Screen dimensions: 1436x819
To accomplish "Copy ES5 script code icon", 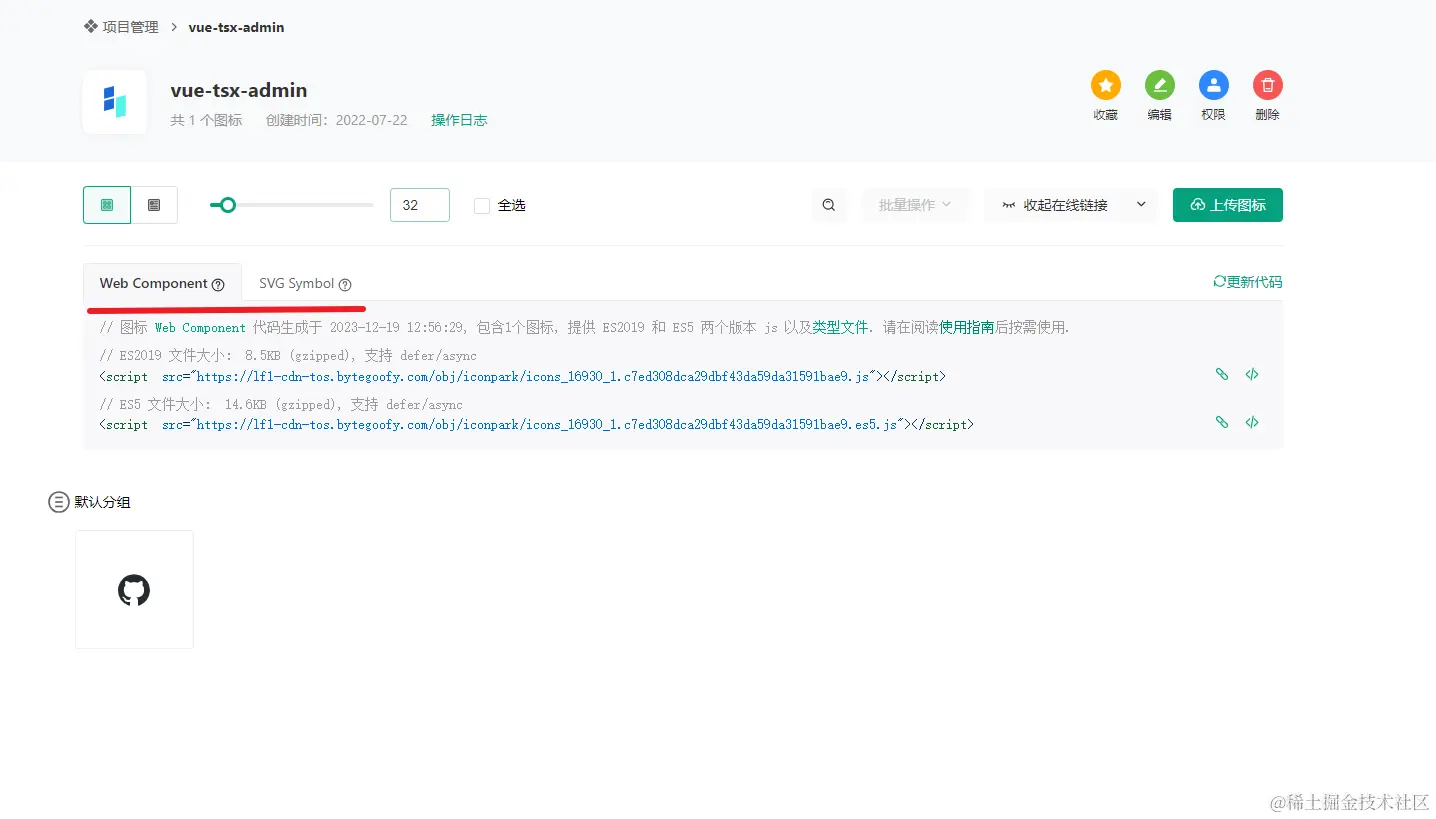I will 1252,422.
